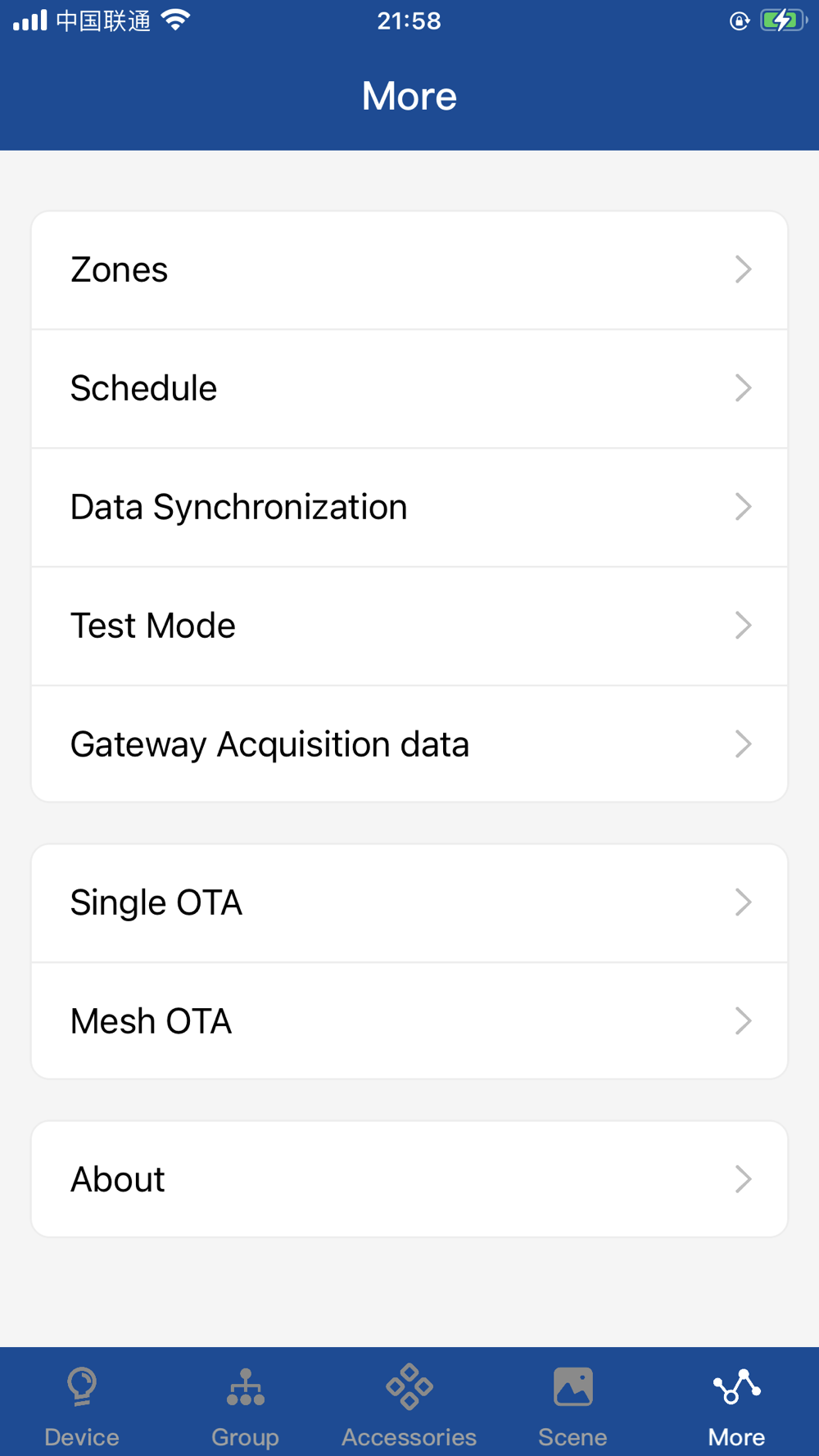Tap the Device lightbulb icon
819x1456 pixels.
click(x=82, y=1386)
